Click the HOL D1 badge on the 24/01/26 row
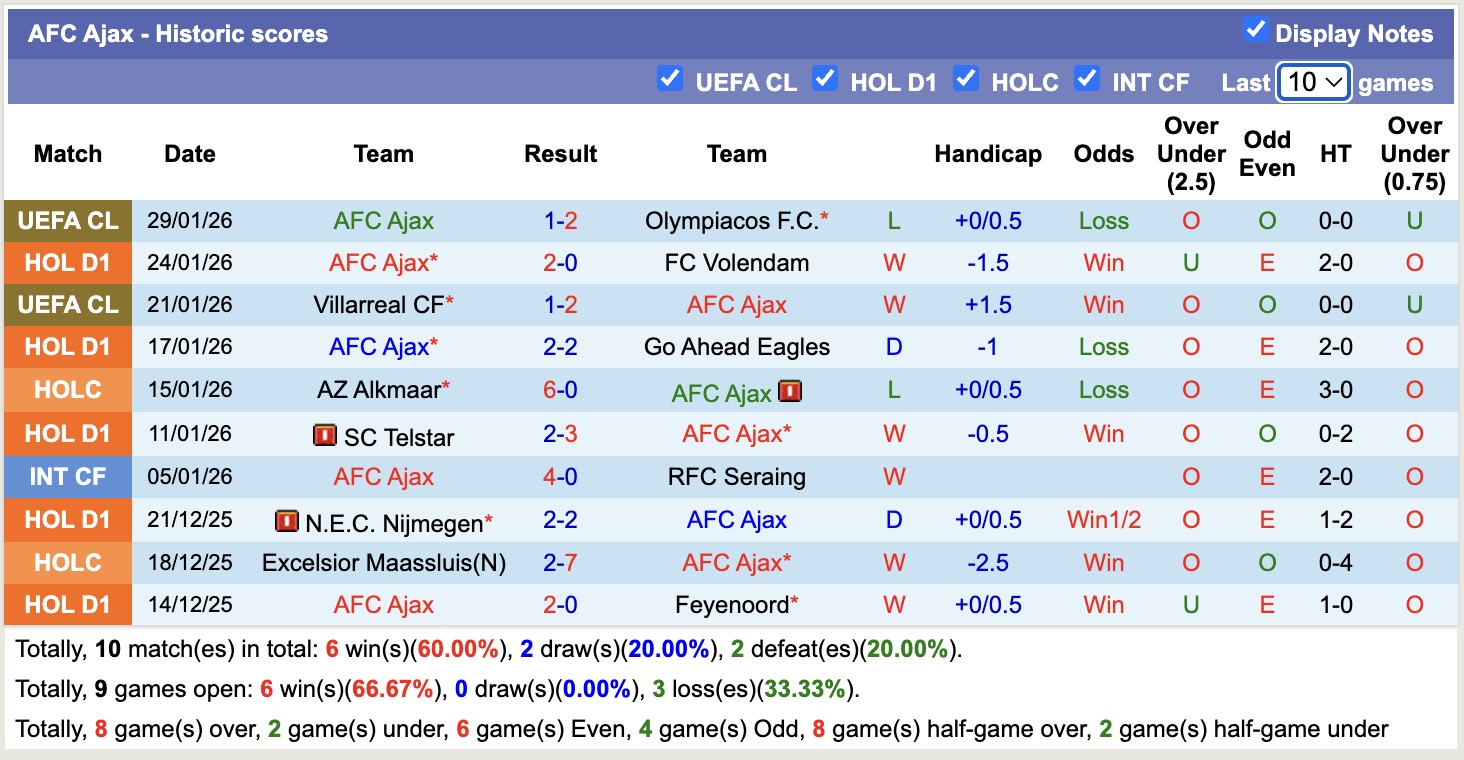This screenshot has height=760, width=1464. (x=67, y=262)
